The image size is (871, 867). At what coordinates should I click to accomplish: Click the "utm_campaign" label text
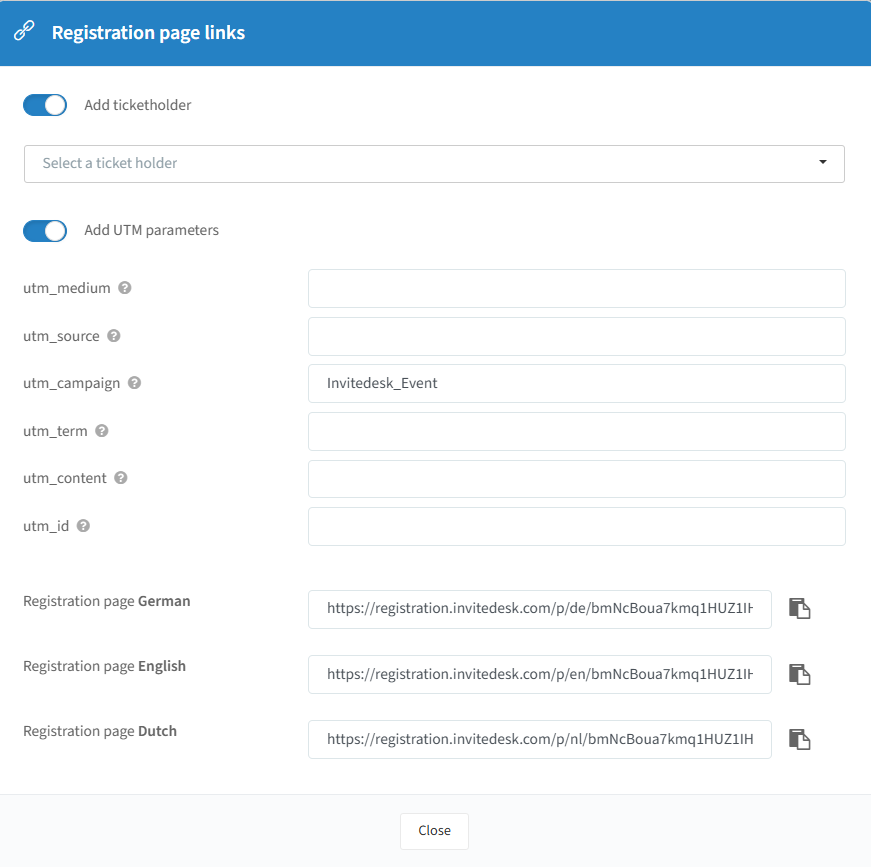72,383
